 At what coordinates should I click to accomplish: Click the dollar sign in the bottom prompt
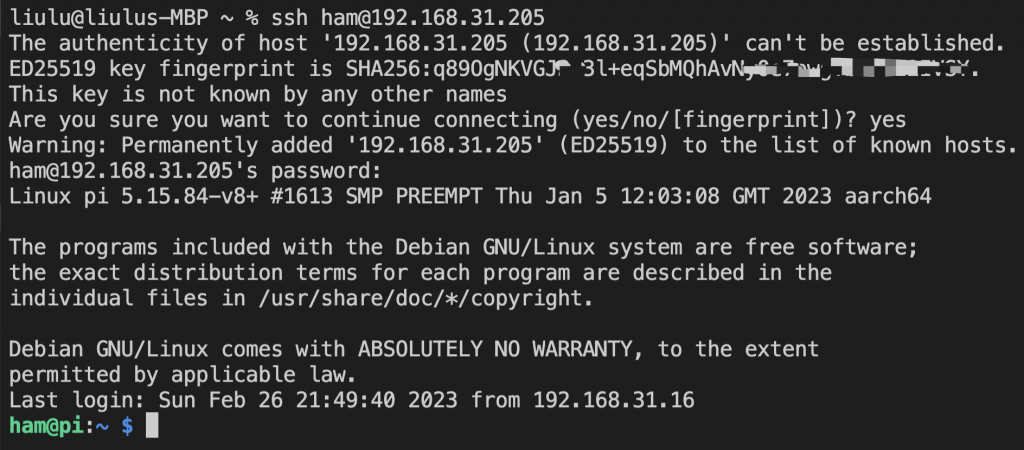point(127,426)
